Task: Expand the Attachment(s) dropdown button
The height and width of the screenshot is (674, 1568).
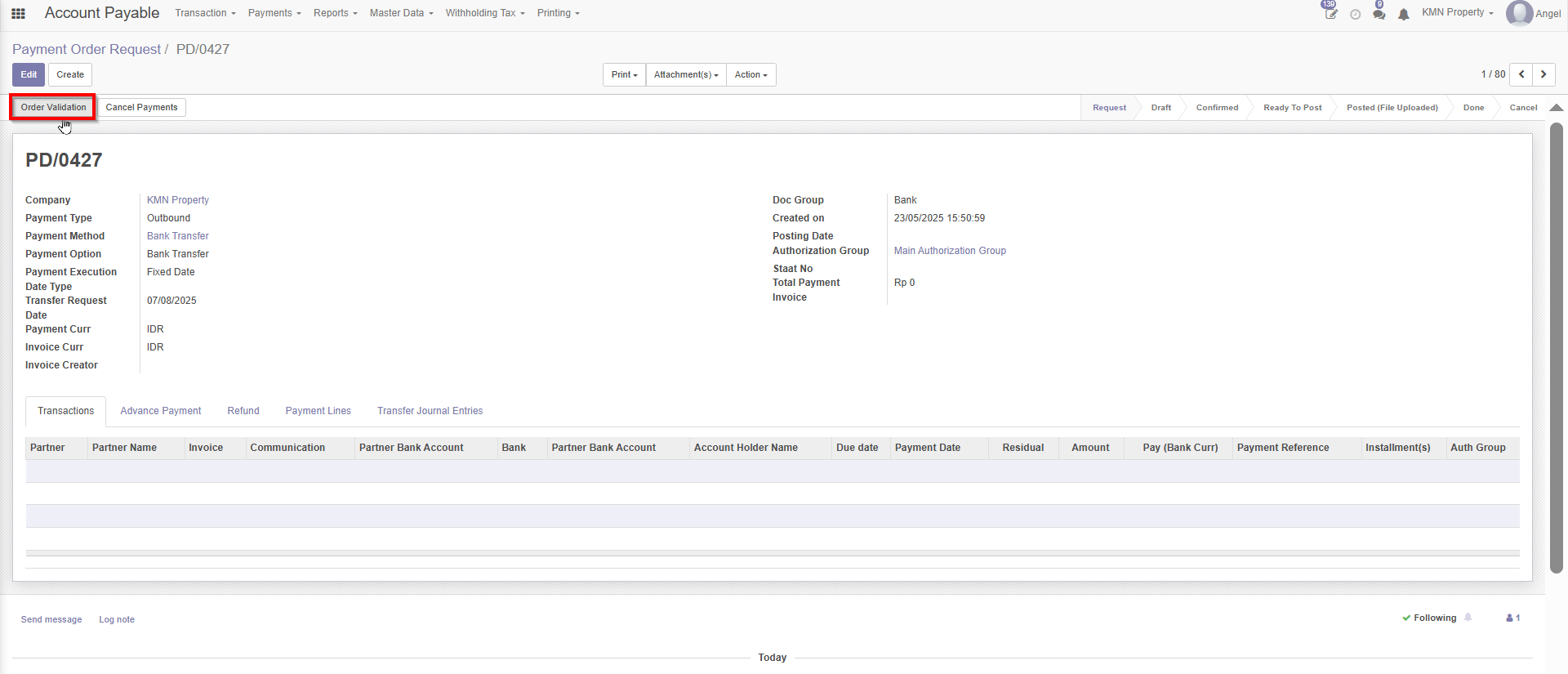Action: pyautogui.click(x=686, y=74)
